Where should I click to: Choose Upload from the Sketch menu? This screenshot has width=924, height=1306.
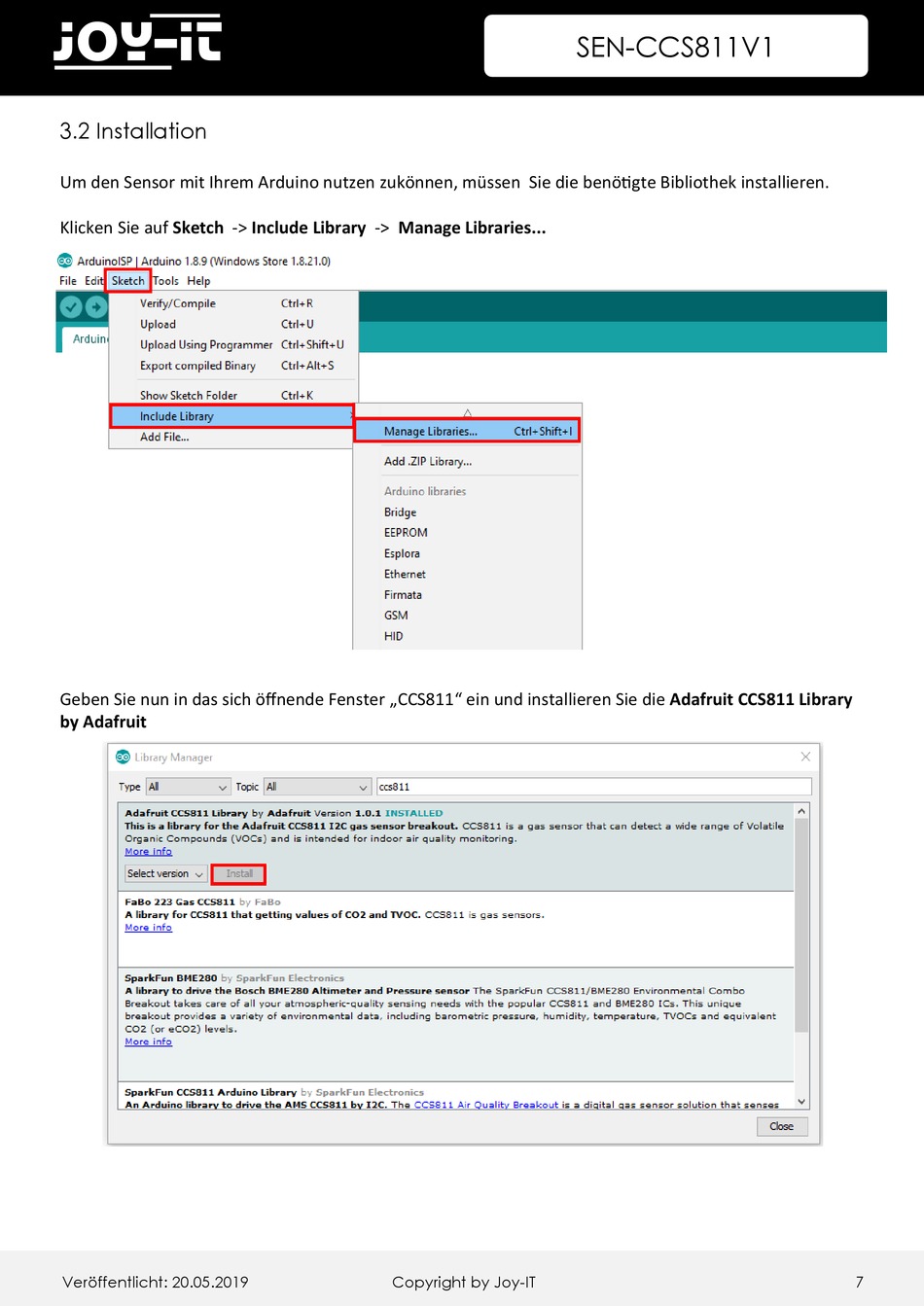pyautogui.click(x=233, y=324)
